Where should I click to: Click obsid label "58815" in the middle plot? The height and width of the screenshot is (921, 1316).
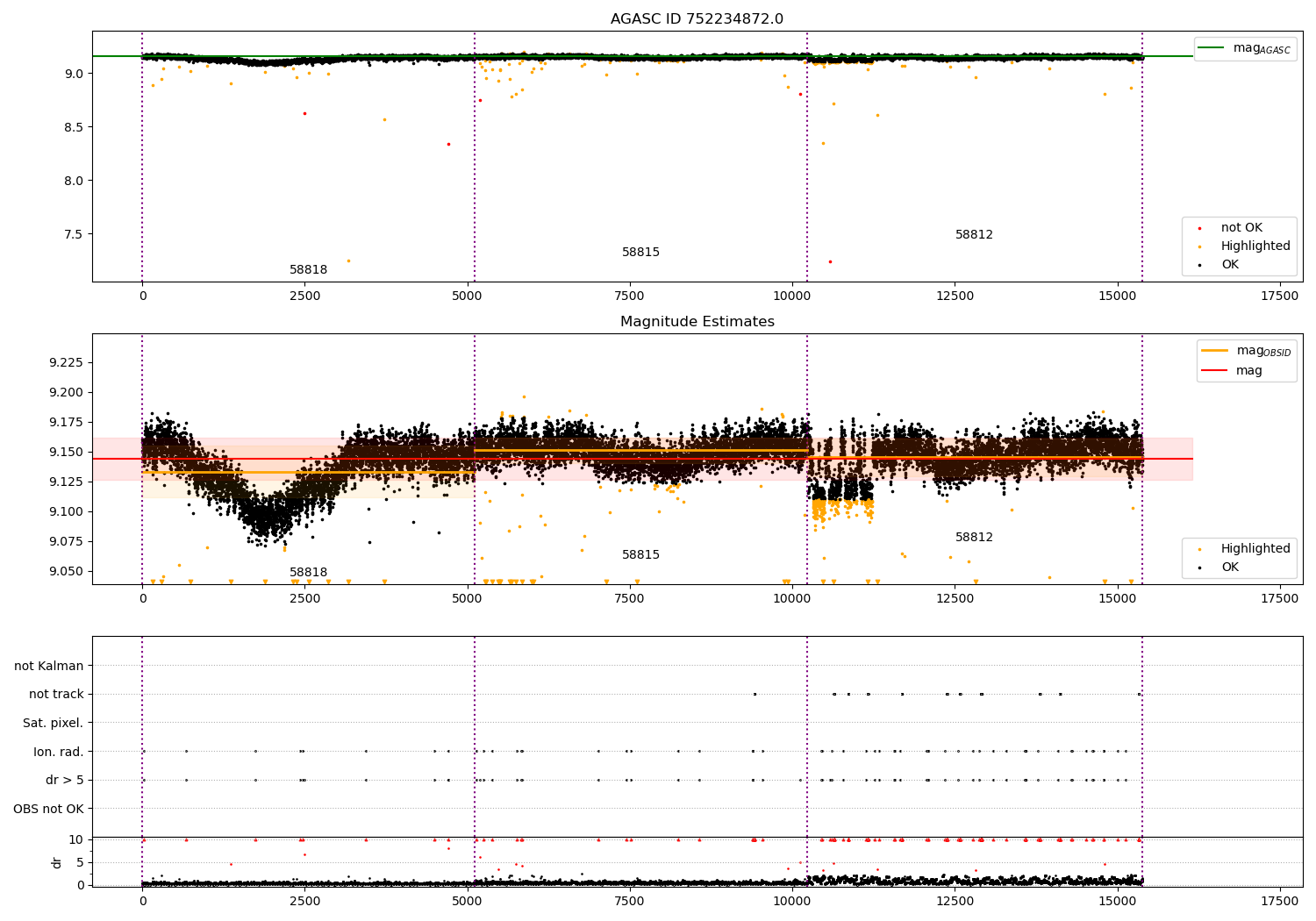pyautogui.click(x=640, y=555)
